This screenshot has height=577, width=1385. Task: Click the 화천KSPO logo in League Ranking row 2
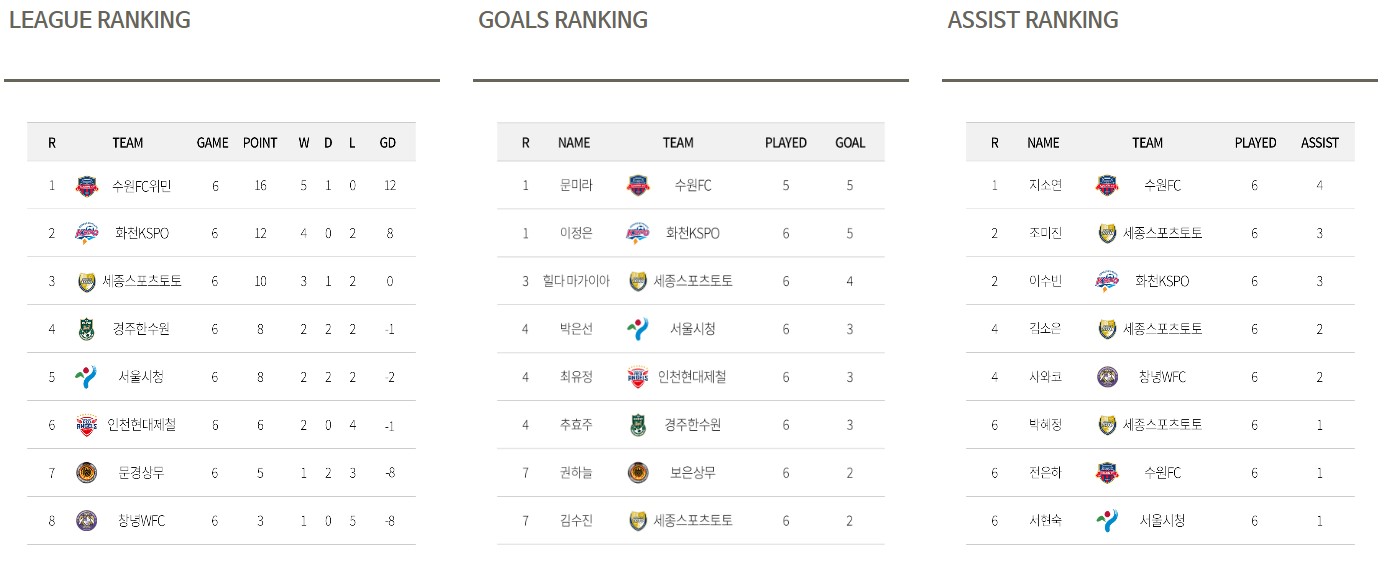(x=87, y=233)
